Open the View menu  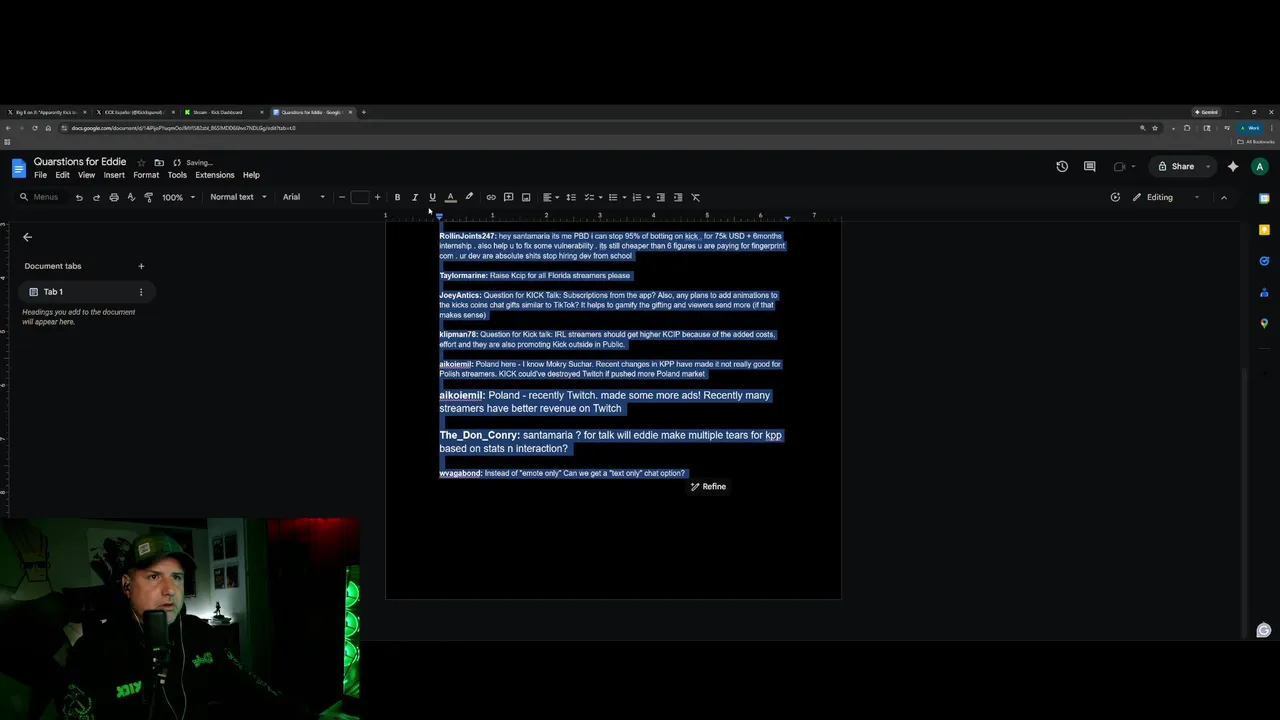coord(86,175)
